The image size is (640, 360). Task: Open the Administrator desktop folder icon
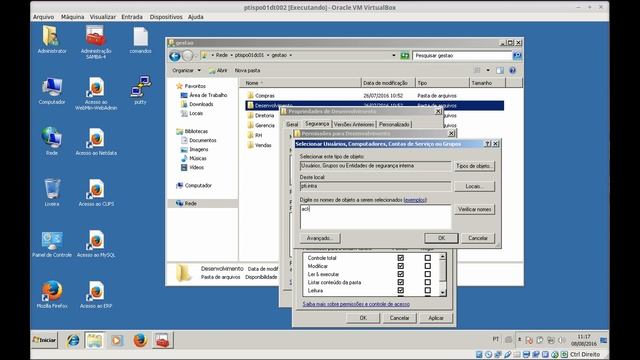pyautogui.click(x=51, y=40)
